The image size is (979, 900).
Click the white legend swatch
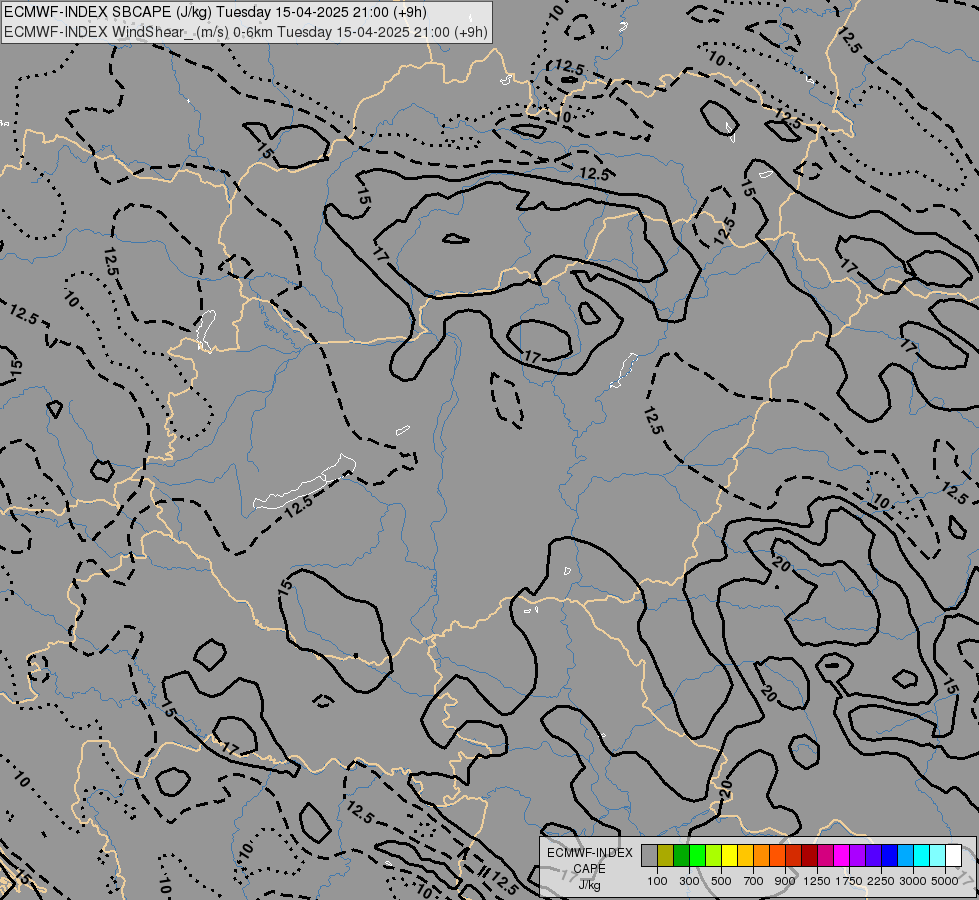(954, 856)
